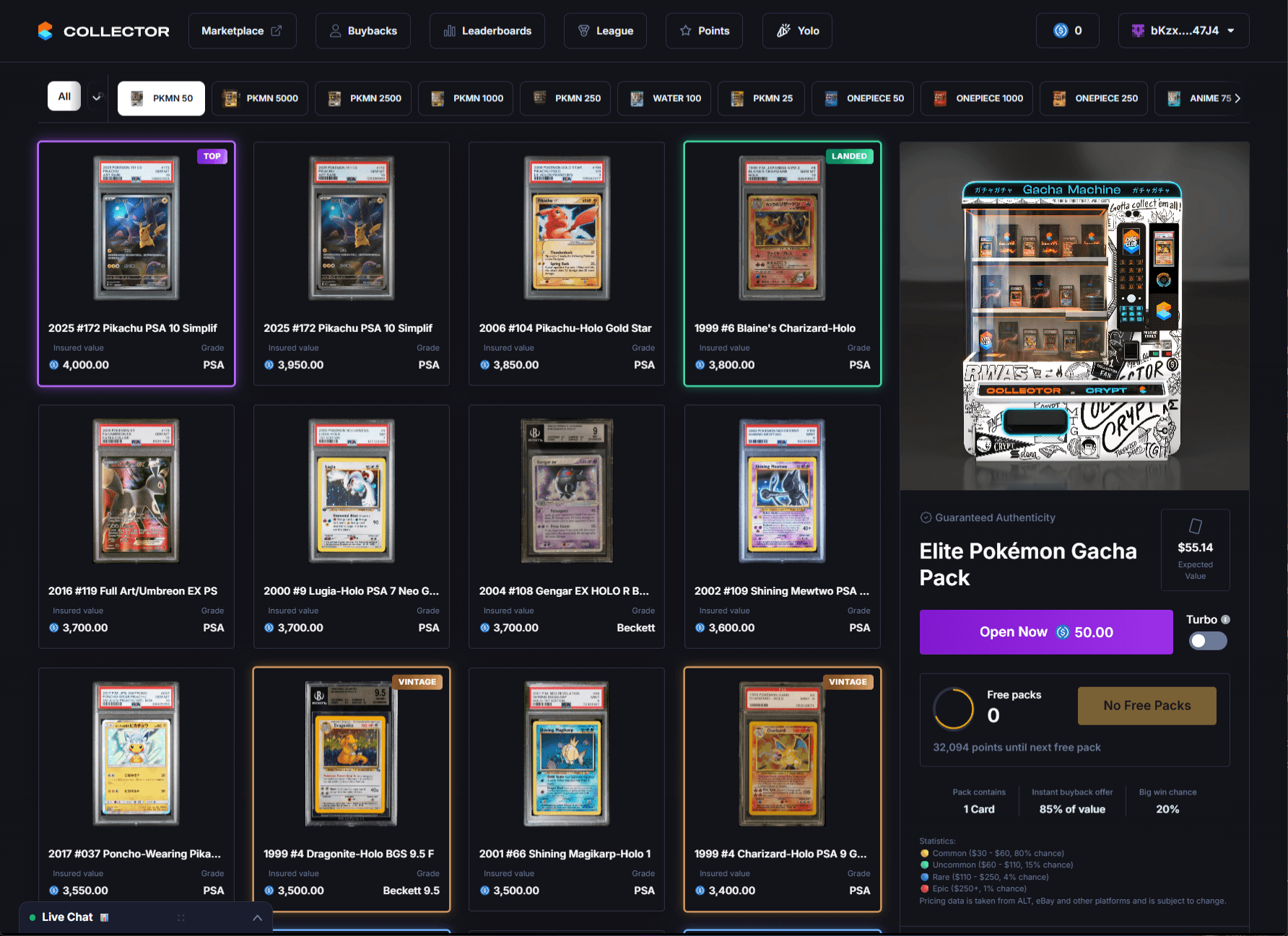Open the Marketplace external link

click(242, 31)
